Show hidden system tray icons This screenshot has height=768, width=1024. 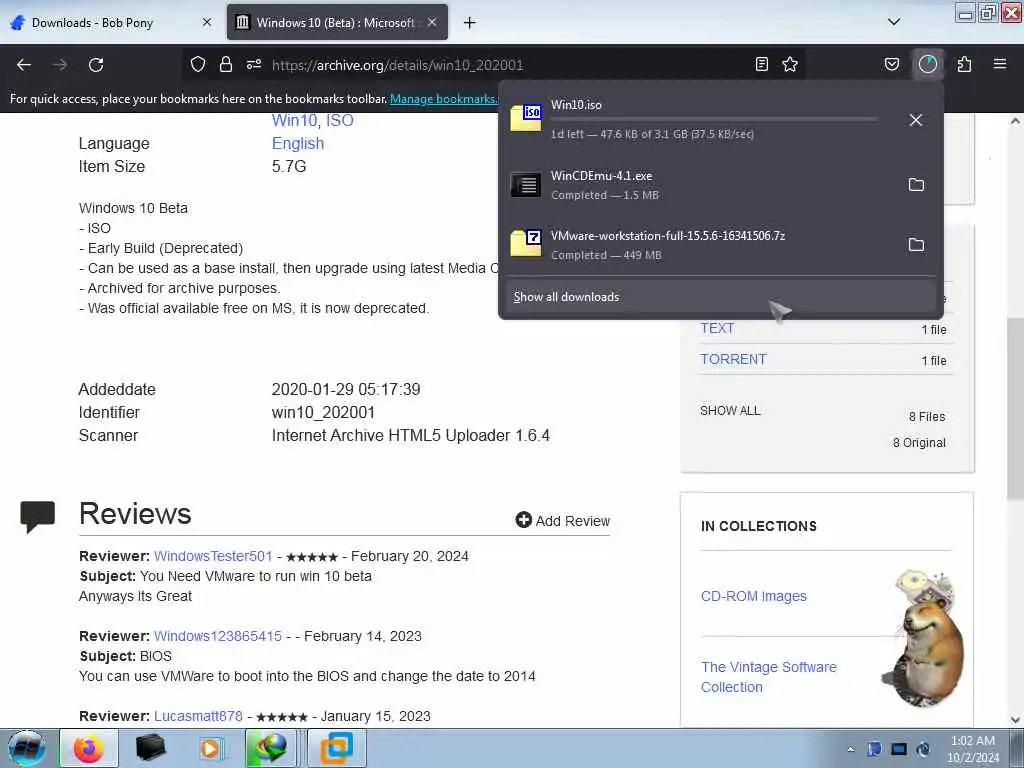point(850,749)
